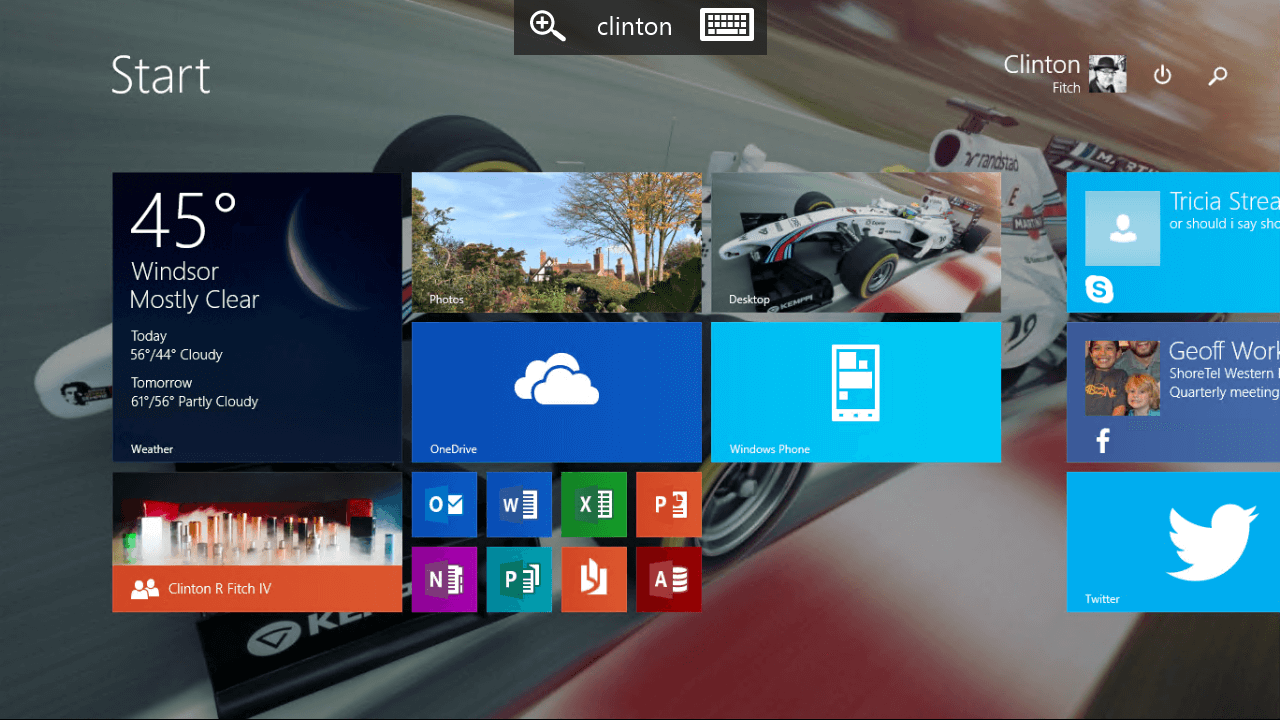This screenshot has height=720, width=1280.
Task: Click Geoff's photo in the Facebook tile
Action: (x=1122, y=378)
